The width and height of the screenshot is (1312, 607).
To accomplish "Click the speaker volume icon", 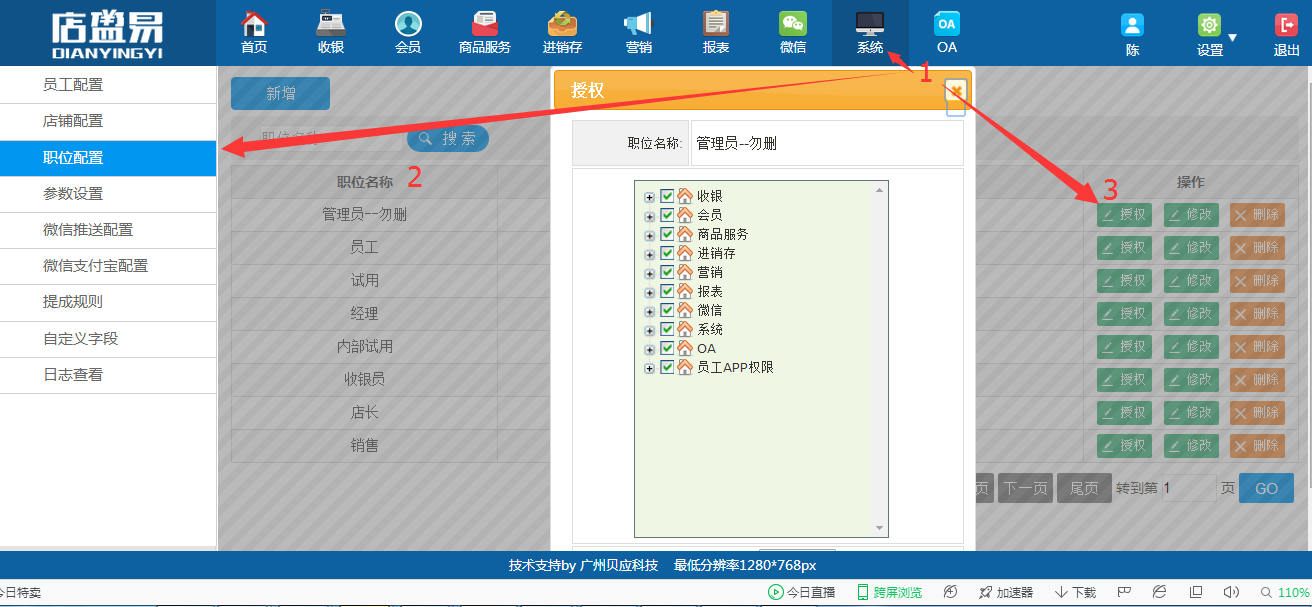I will pyautogui.click(x=1231, y=592).
